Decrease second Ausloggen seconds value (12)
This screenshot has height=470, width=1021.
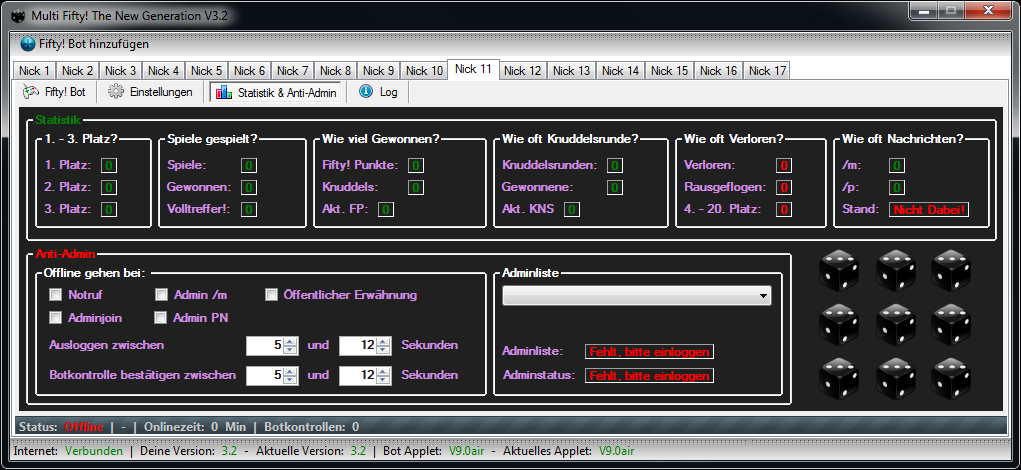pos(384,350)
